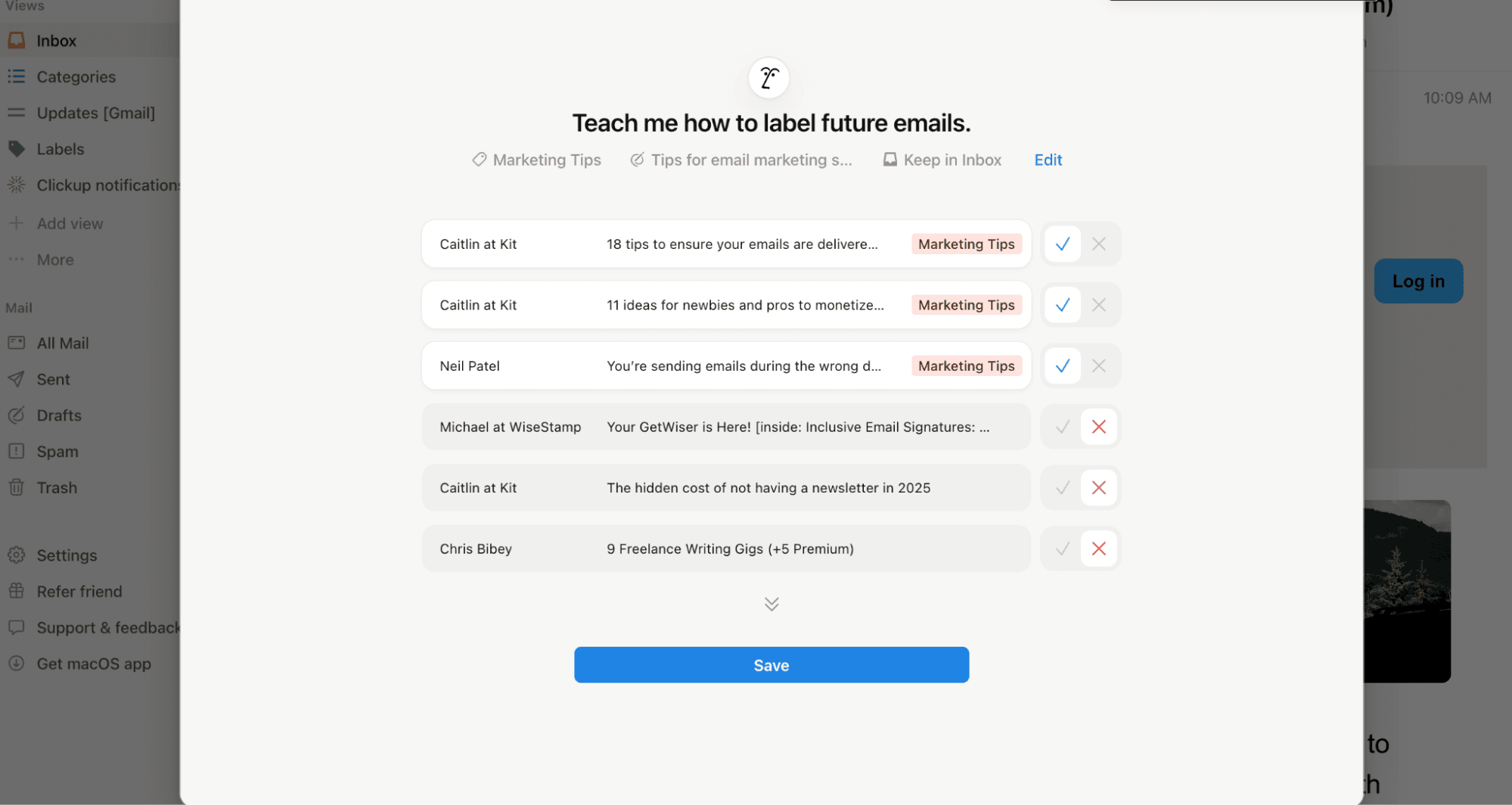Select the Chris Bibey freelance gigs email row
The height and width of the screenshot is (805, 1512).
point(725,549)
